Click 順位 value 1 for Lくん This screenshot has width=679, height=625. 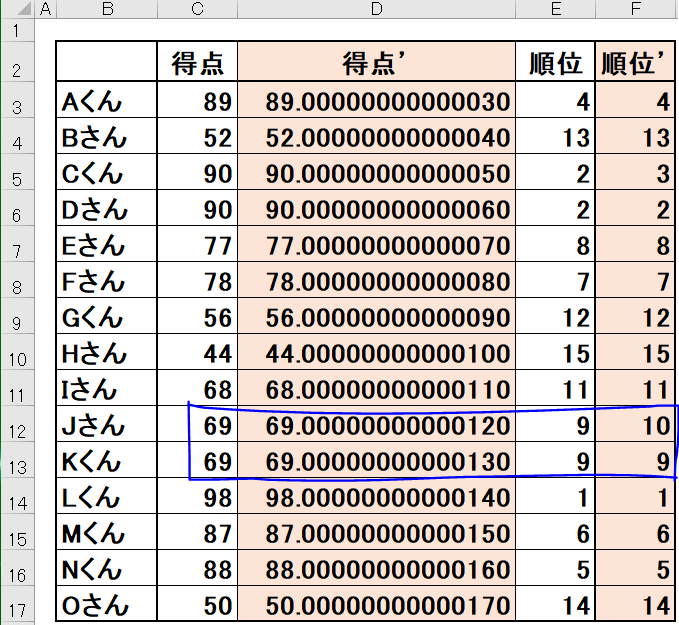[556, 495]
